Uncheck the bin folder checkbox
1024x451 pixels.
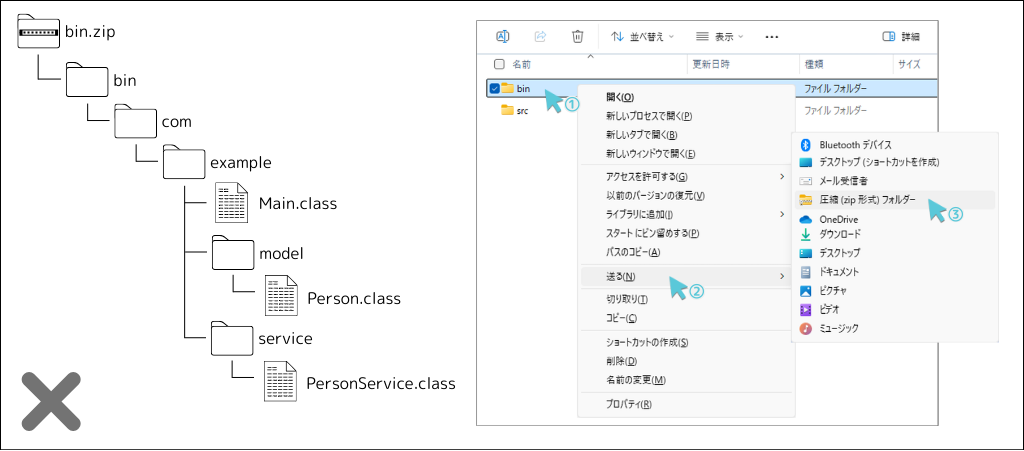(x=495, y=88)
